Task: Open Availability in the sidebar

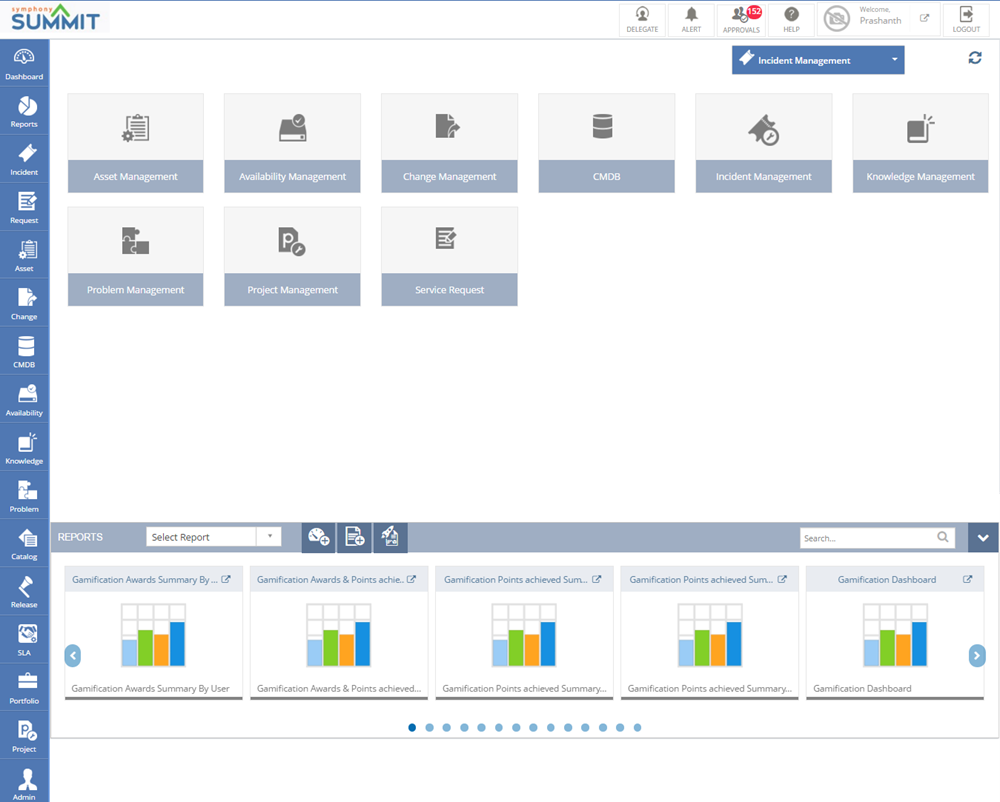Action: [24, 400]
